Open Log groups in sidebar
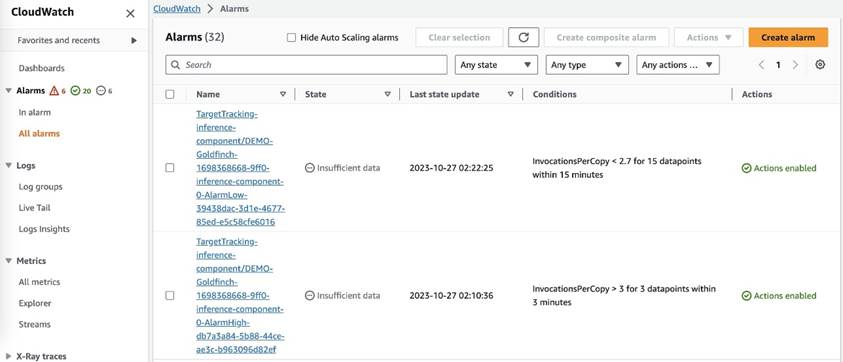843x362 pixels. (40, 187)
